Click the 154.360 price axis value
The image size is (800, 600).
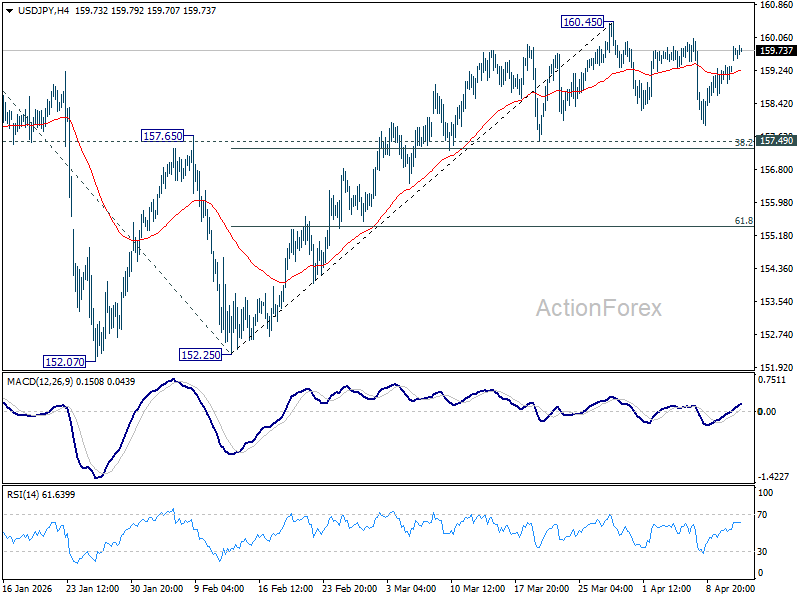777,269
